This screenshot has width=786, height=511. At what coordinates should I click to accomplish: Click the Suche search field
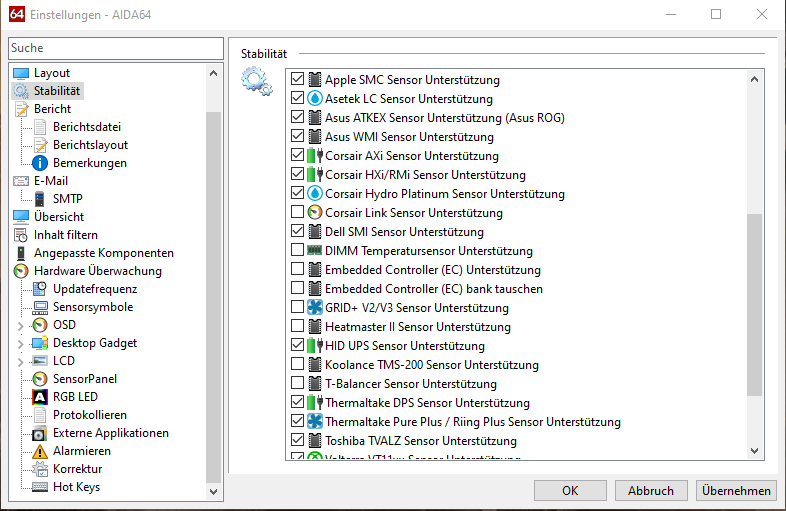pyautogui.click(x=116, y=48)
